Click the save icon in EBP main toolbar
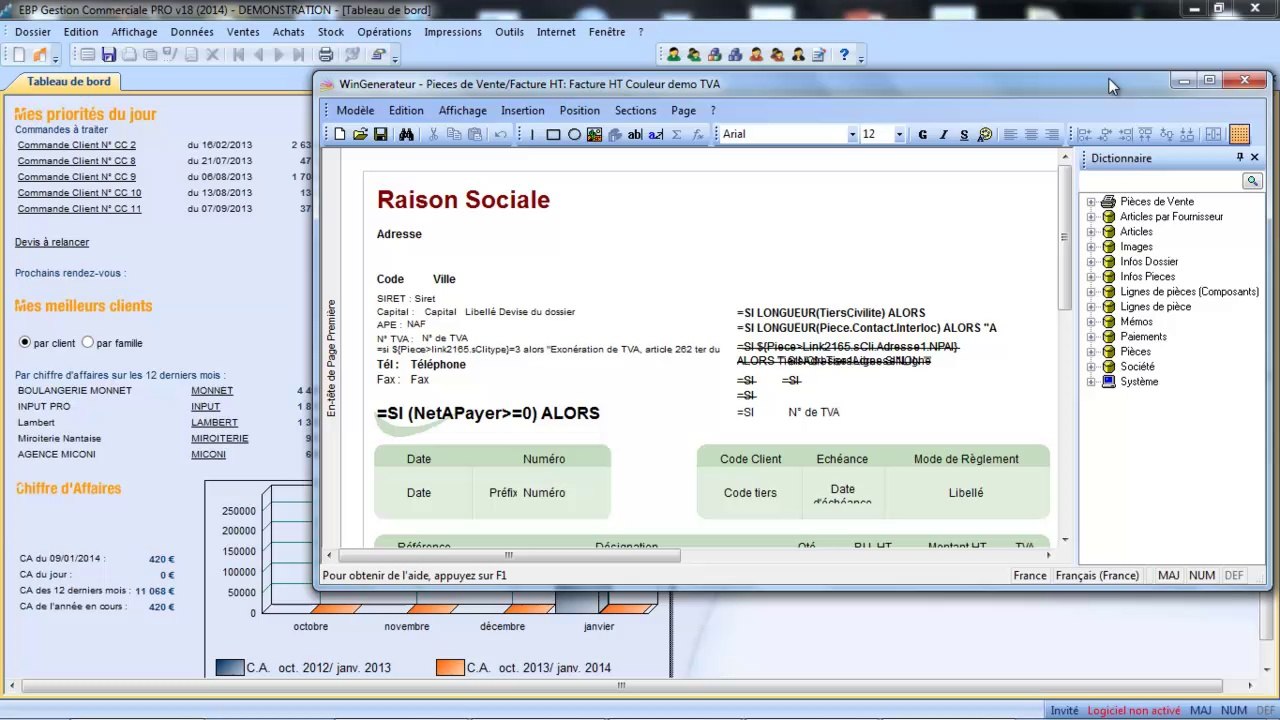 click(x=108, y=55)
